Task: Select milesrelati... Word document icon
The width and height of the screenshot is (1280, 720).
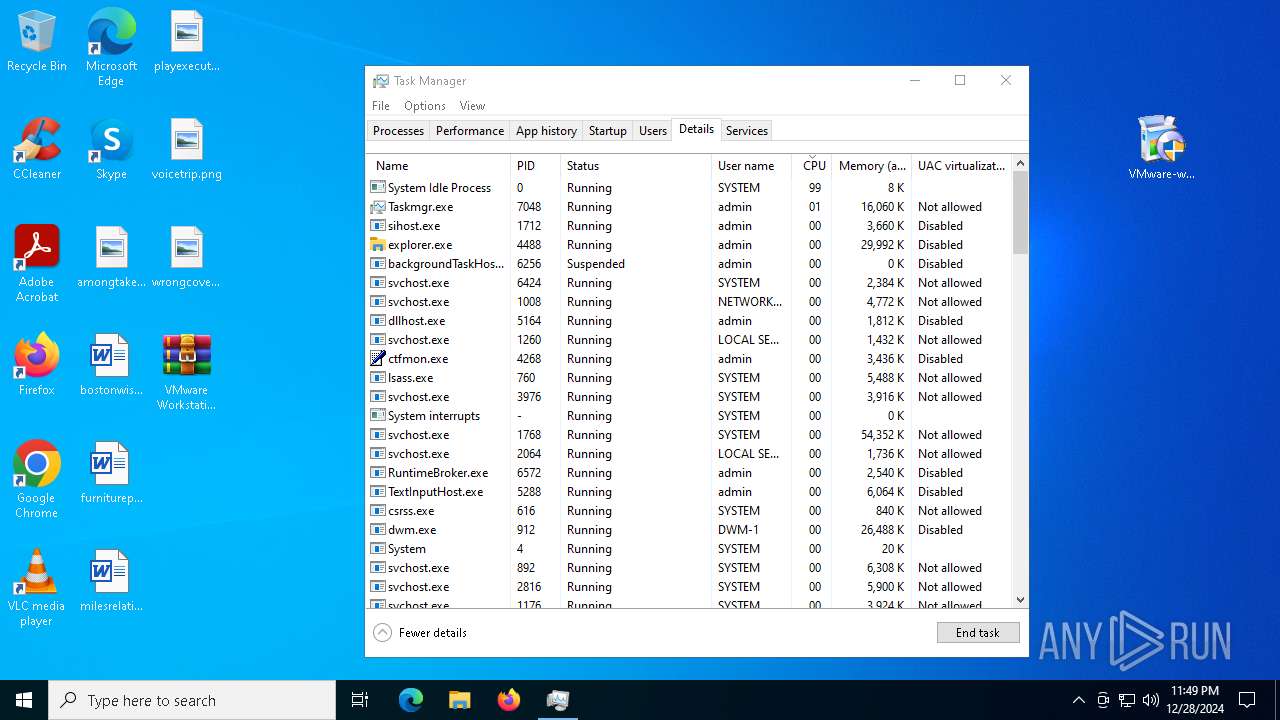Action: tap(111, 582)
